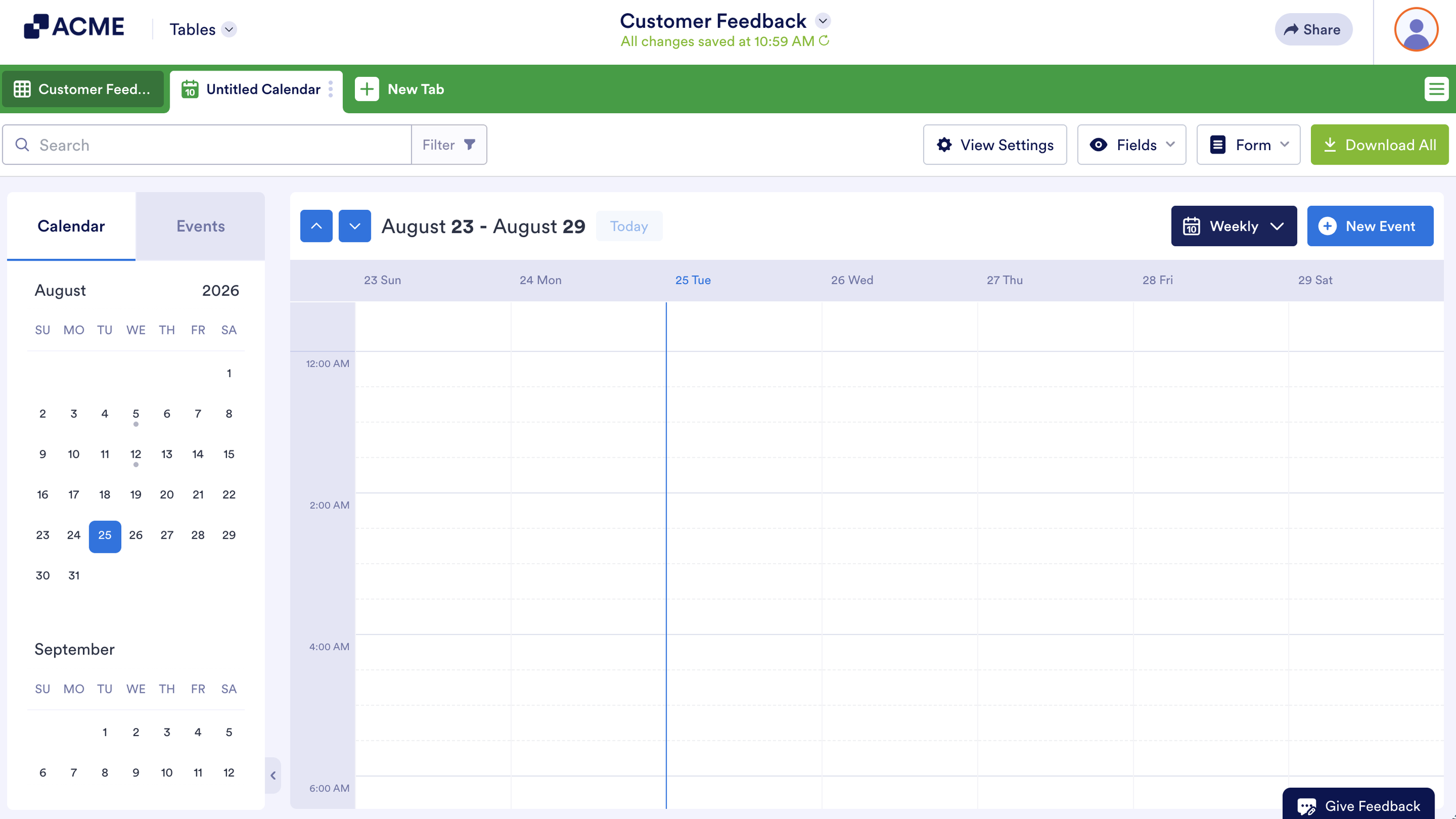
Task: Click the Today button
Action: click(x=629, y=226)
